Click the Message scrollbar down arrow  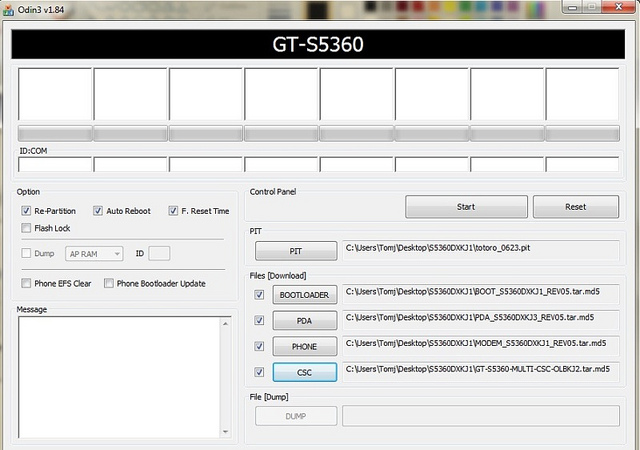tap(225, 432)
